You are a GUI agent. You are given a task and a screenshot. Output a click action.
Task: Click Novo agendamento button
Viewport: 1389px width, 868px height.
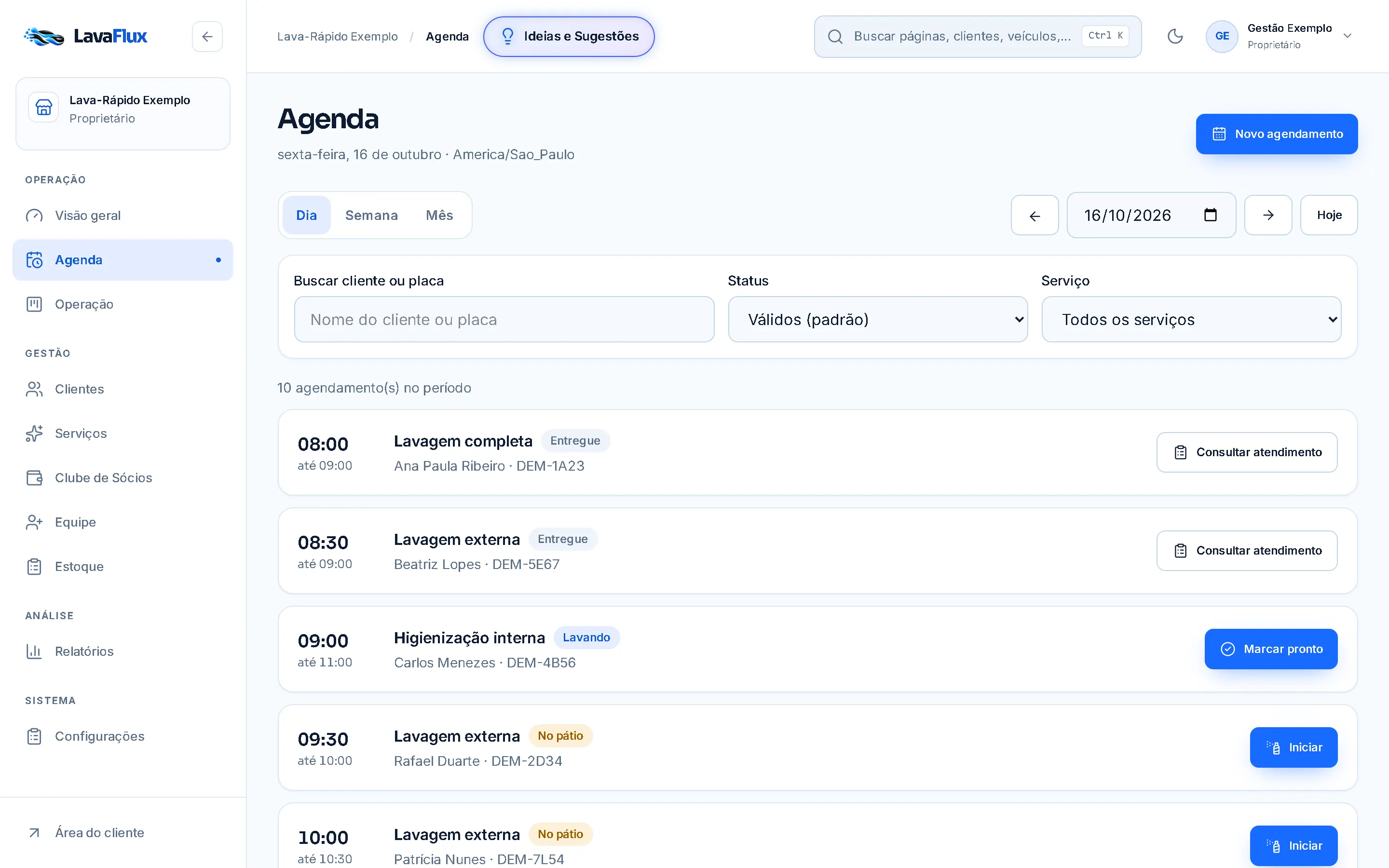point(1277,134)
